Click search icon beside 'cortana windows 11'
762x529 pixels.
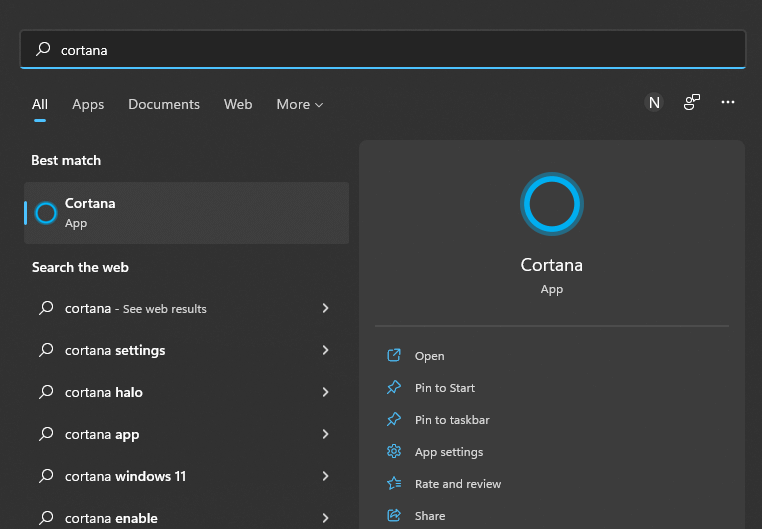46,476
